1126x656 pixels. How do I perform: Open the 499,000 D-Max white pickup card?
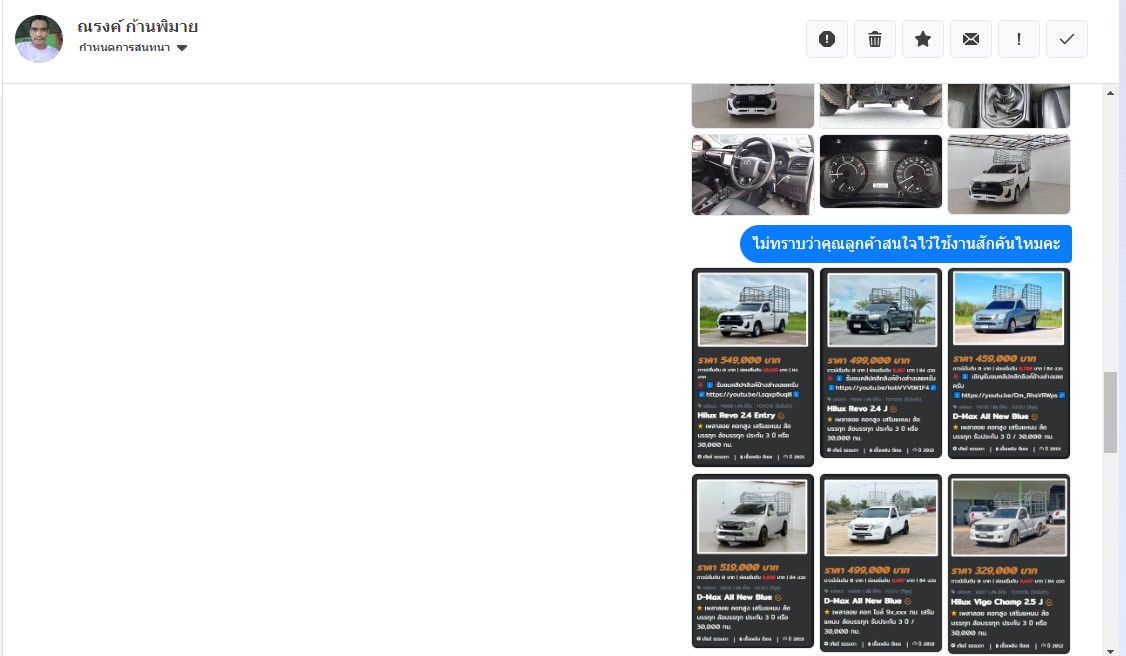(x=880, y=562)
